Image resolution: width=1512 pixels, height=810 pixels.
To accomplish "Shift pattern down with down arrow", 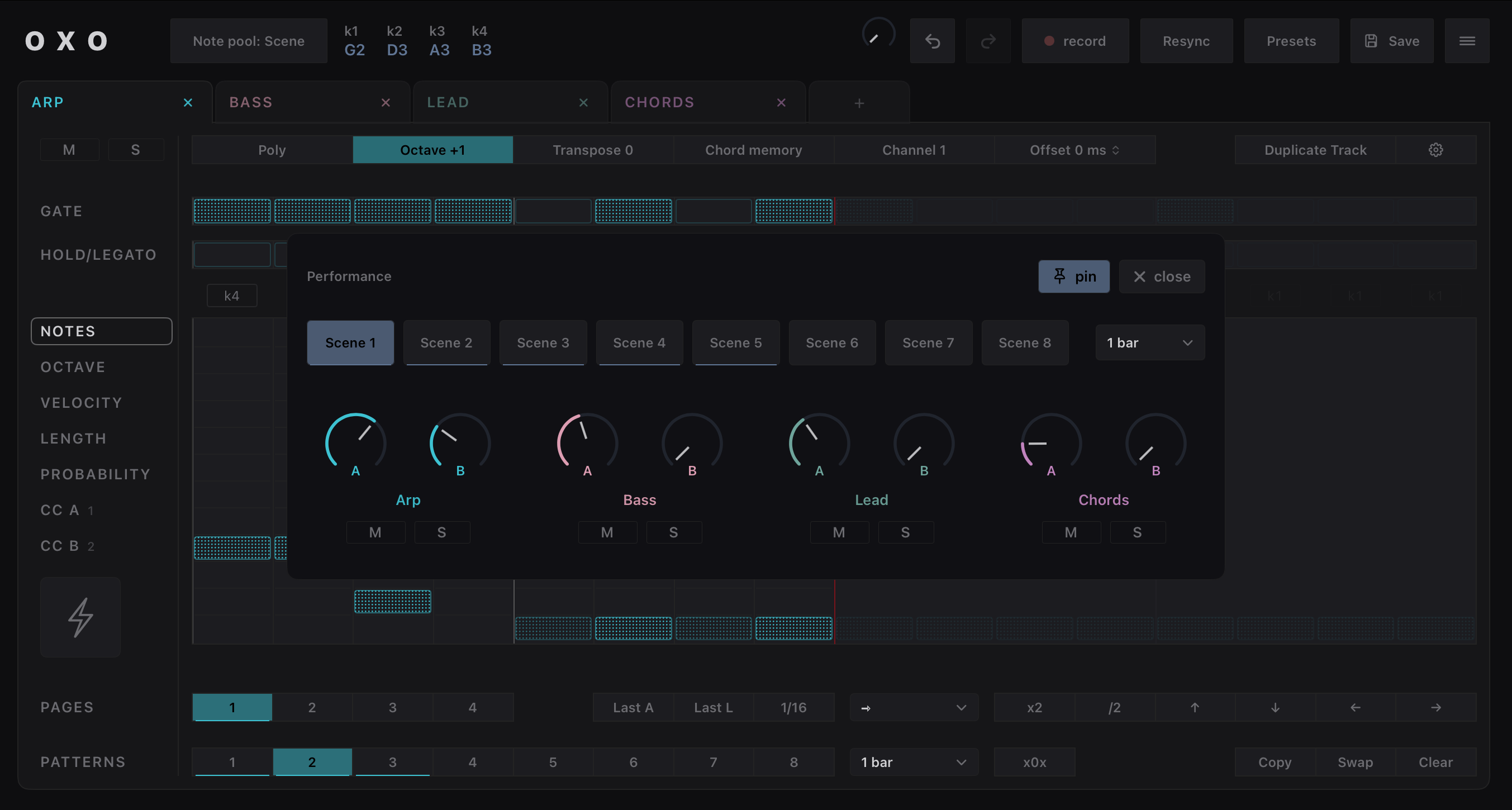I will [x=1275, y=707].
